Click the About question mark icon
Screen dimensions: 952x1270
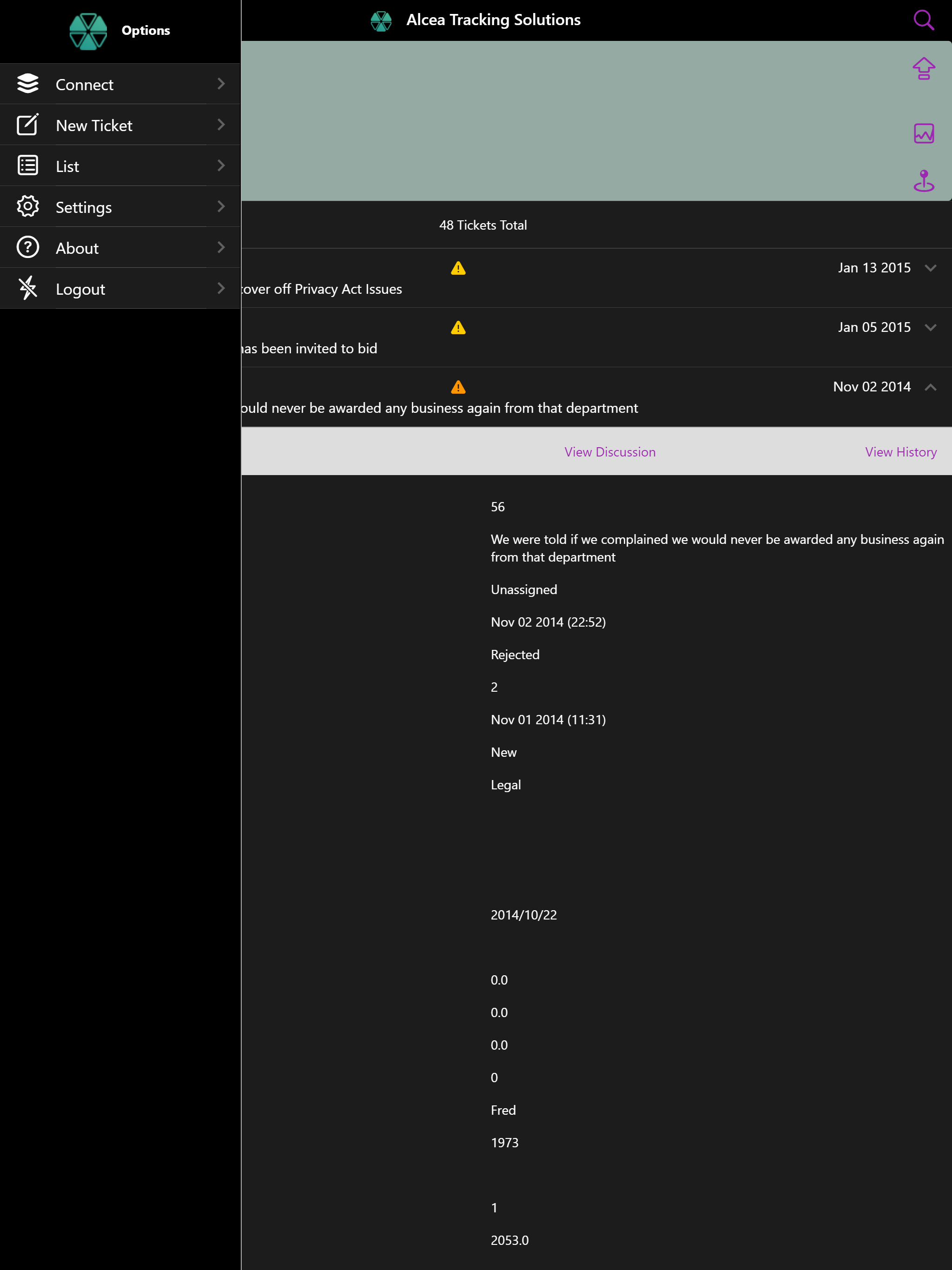click(x=27, y=247)
